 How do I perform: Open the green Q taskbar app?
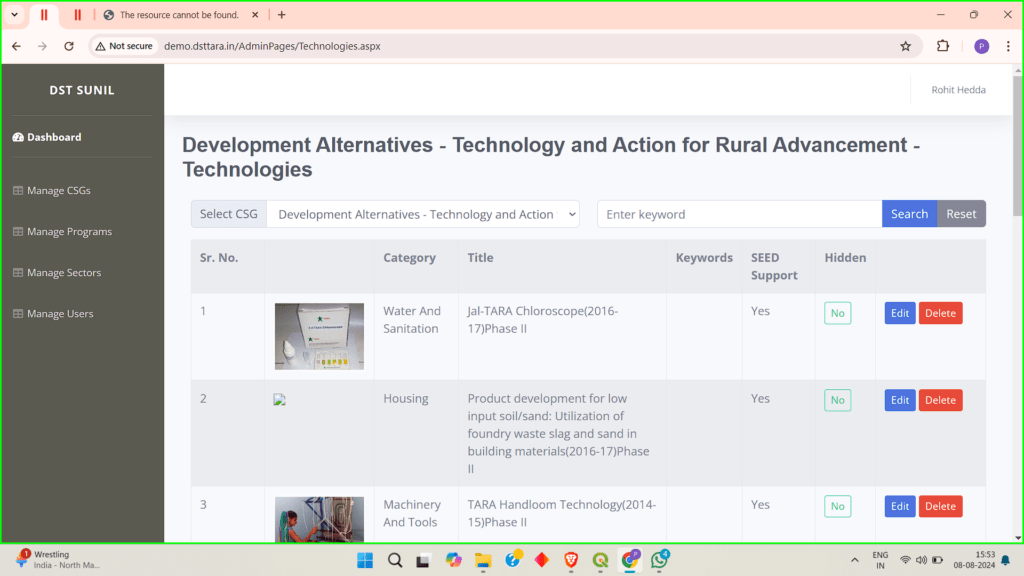(x=600, y=560)
